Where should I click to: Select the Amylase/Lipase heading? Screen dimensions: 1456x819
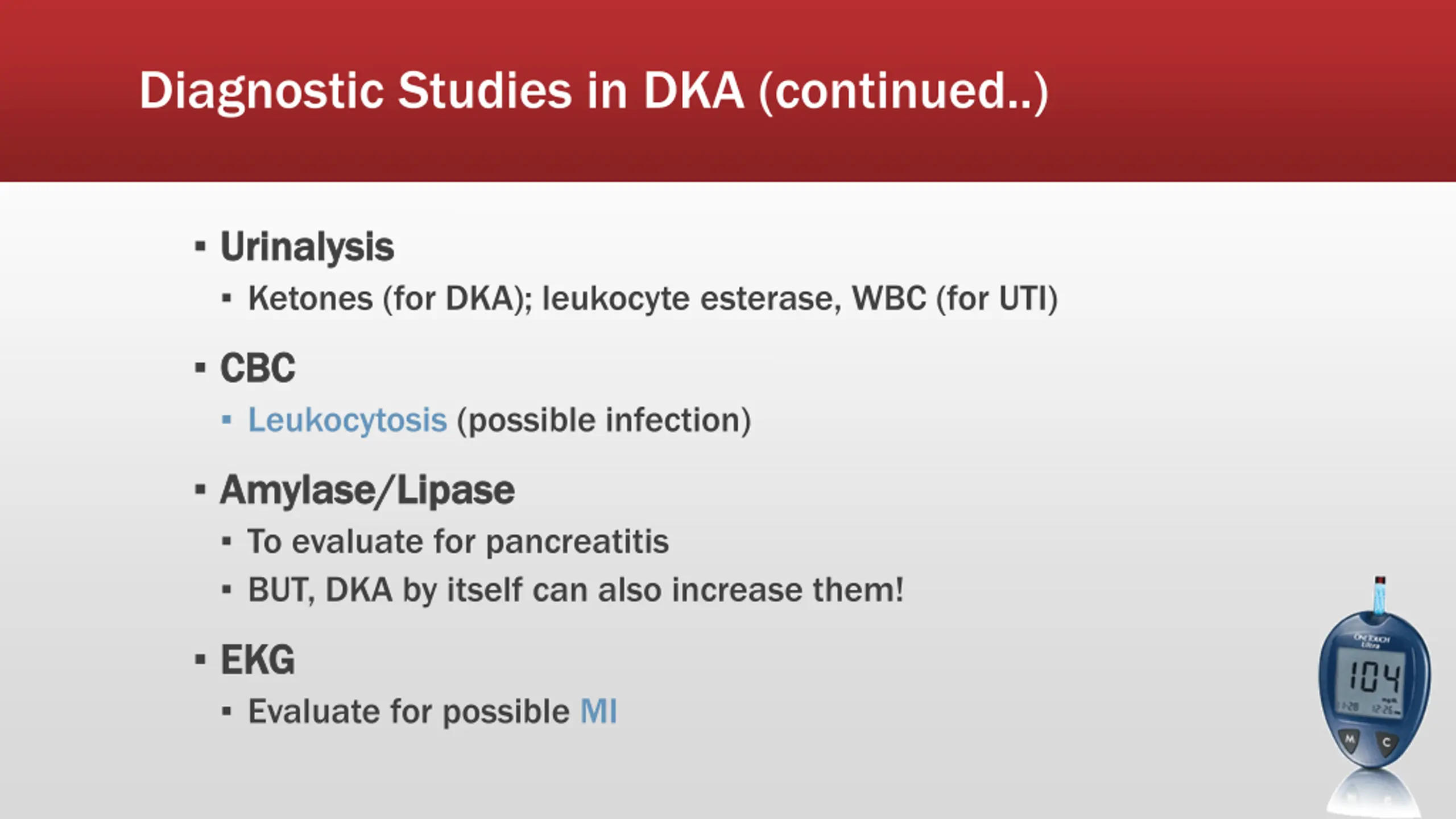pyautogui.click(x=367, y=490)
